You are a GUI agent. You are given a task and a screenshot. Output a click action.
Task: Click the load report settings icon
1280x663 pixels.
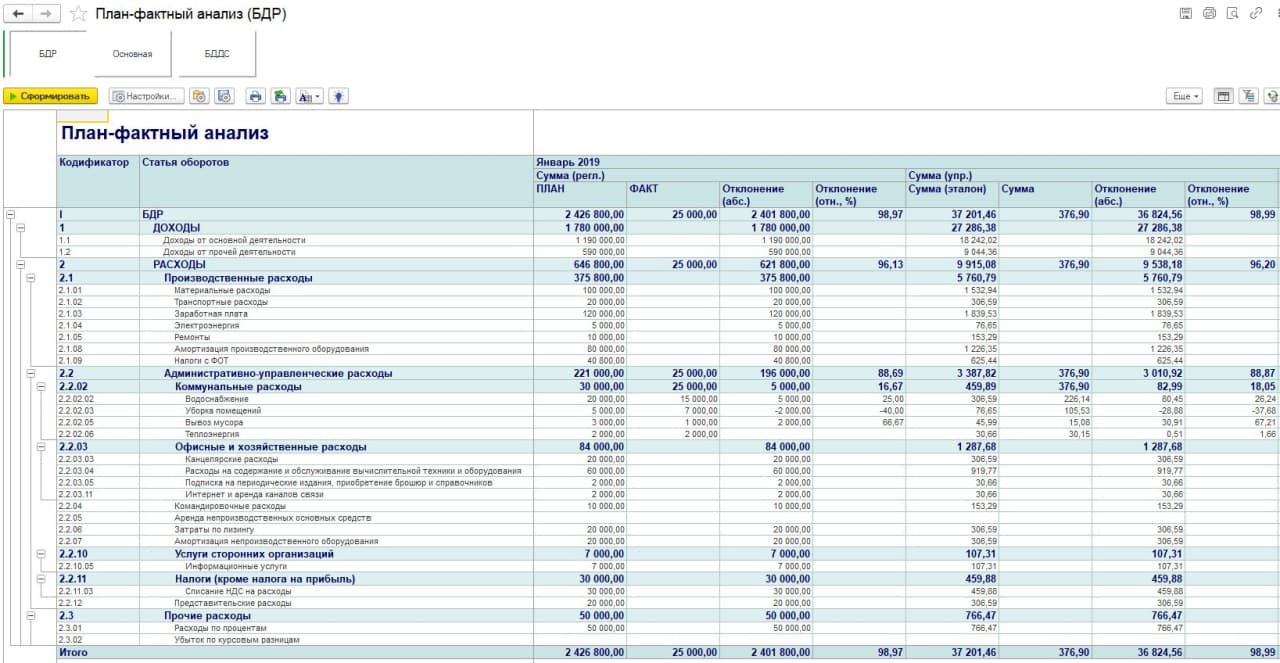tap(199, 97)
